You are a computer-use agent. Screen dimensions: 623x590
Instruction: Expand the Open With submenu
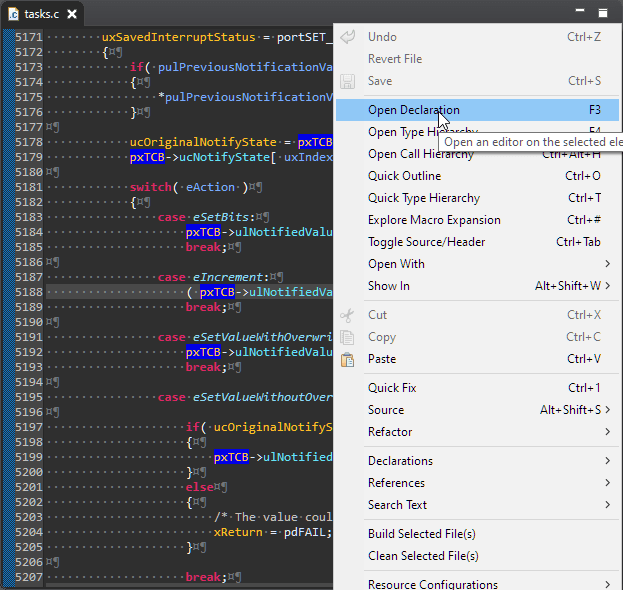pyautogui.click(x=477, y=264)
